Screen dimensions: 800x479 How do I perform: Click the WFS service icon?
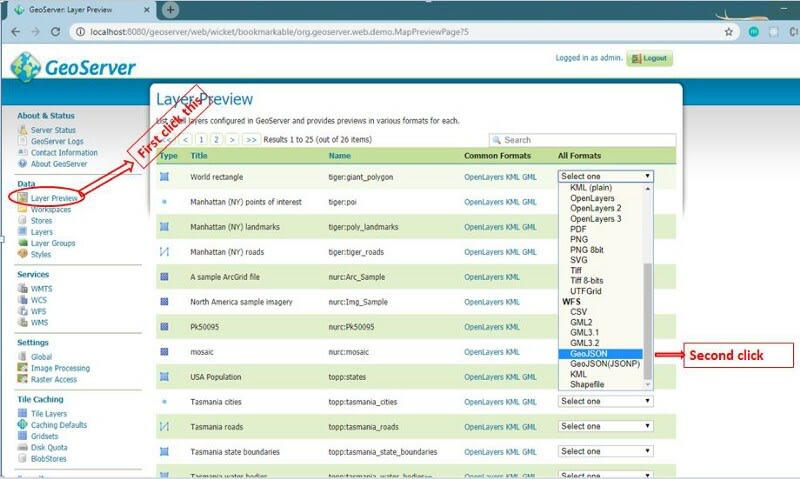pos(22,311)
